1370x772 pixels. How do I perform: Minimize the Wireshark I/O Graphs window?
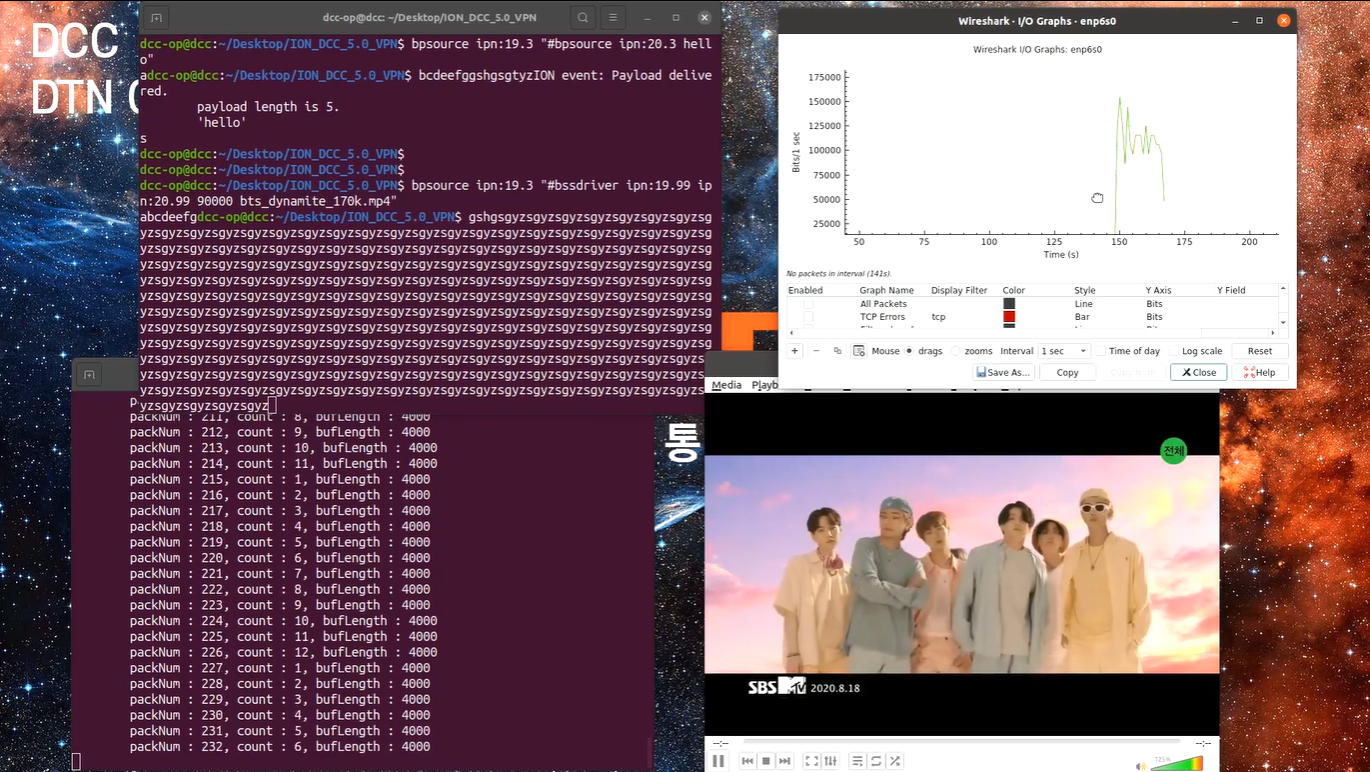1237,20
